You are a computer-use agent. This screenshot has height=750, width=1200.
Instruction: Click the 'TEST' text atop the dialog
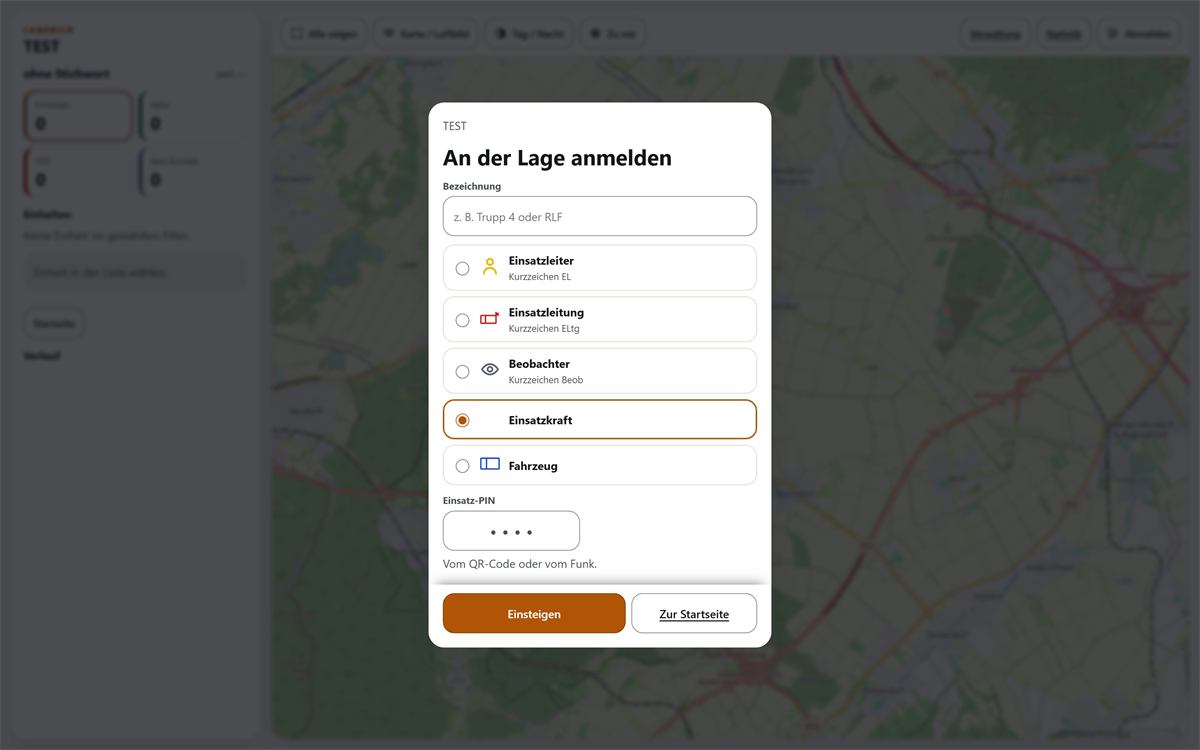pyautogui.click(x=455, y=126)
